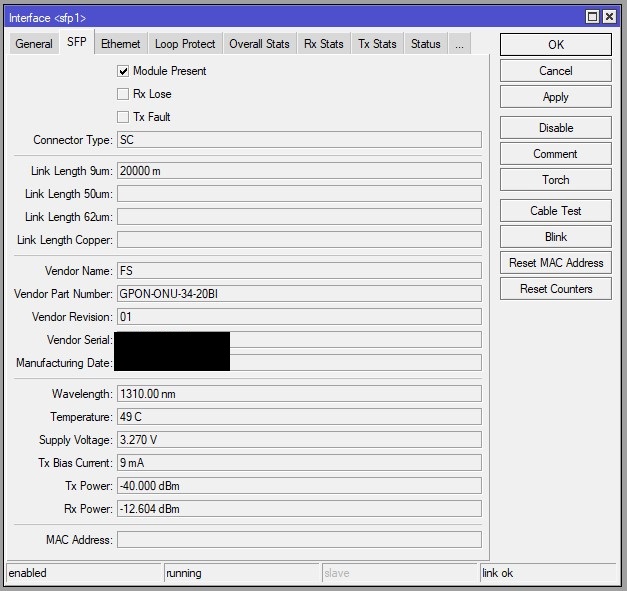Reset Counters for sfp1
This screenshot has height=591, width=627.
[x=556, y=289]
